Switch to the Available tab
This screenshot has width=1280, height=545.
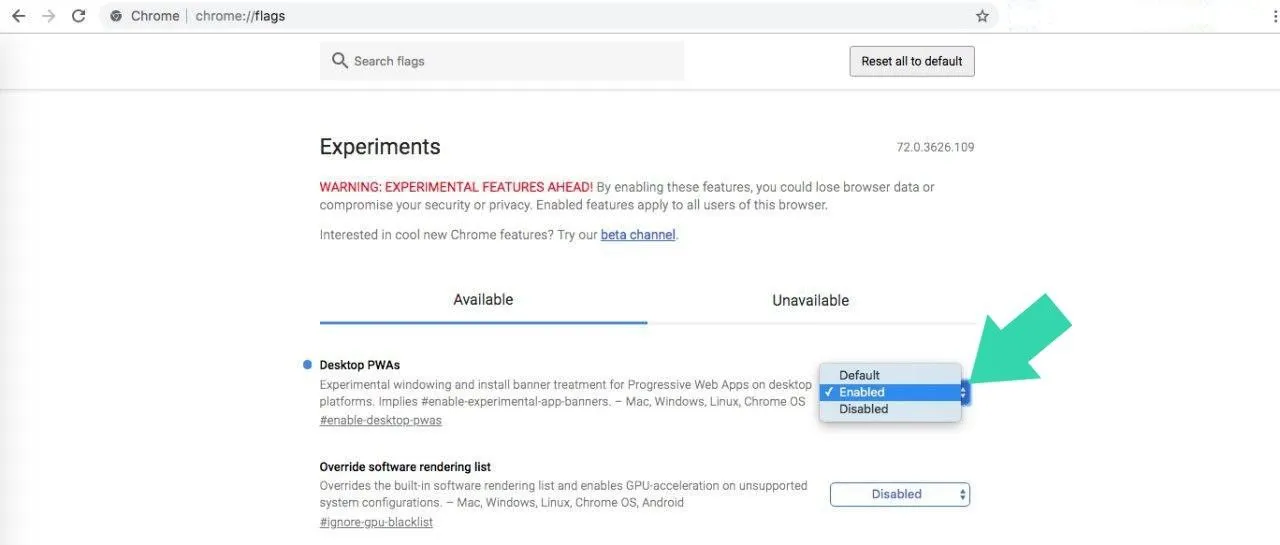(x=483, y=300)
